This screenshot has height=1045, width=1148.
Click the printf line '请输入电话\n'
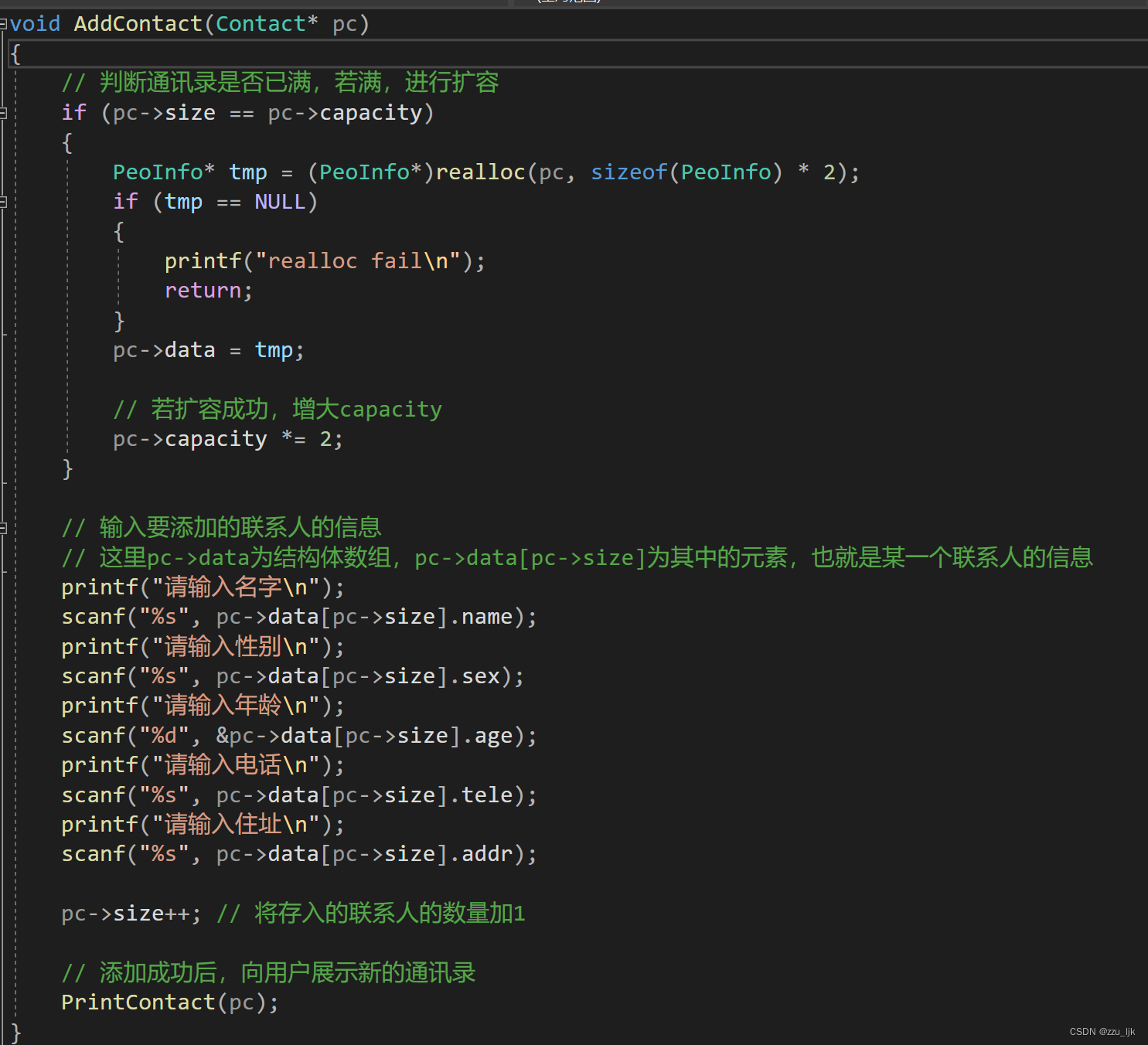[203, 765]
